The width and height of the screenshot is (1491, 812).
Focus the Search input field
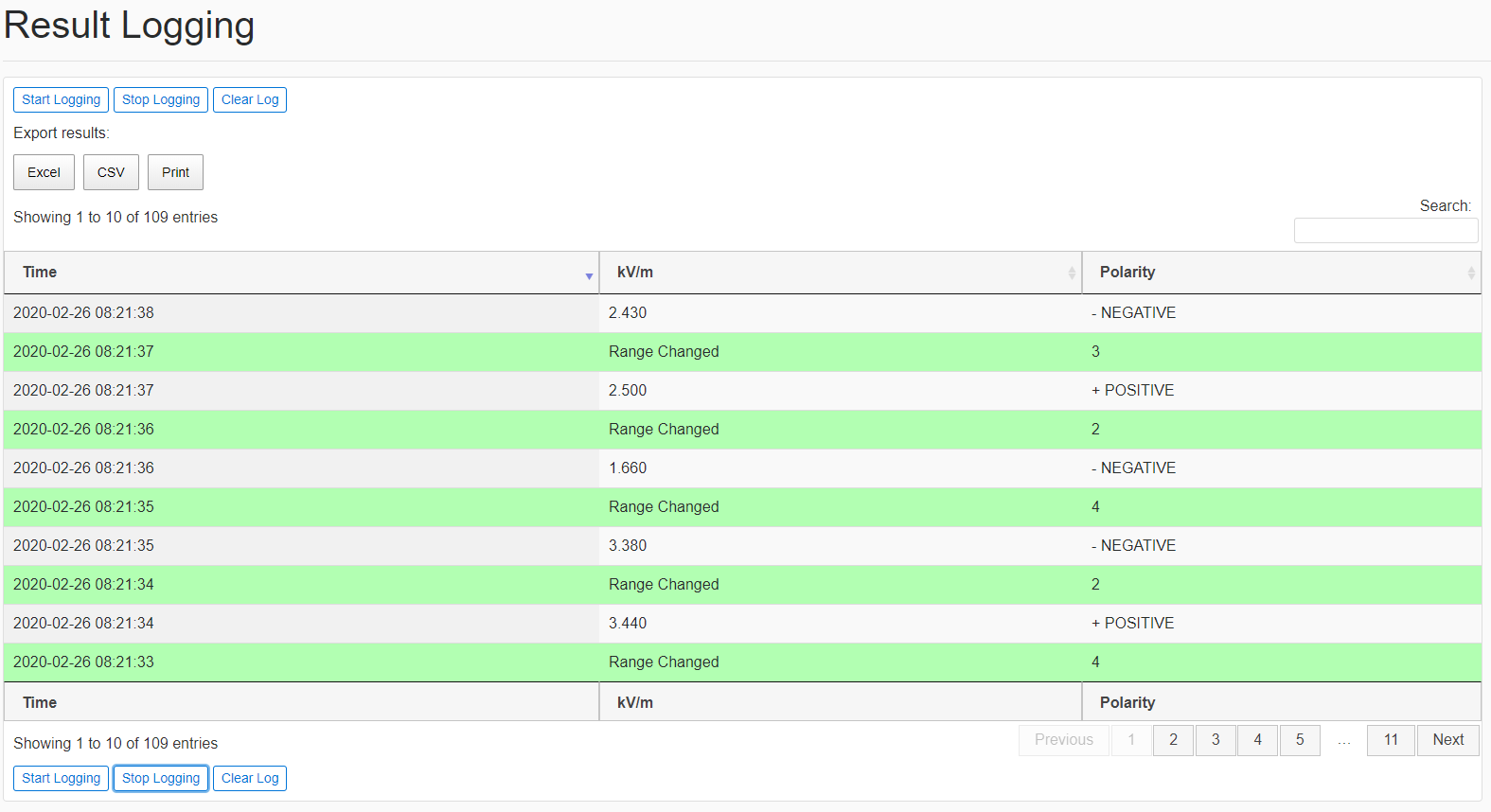[1385, 230]
